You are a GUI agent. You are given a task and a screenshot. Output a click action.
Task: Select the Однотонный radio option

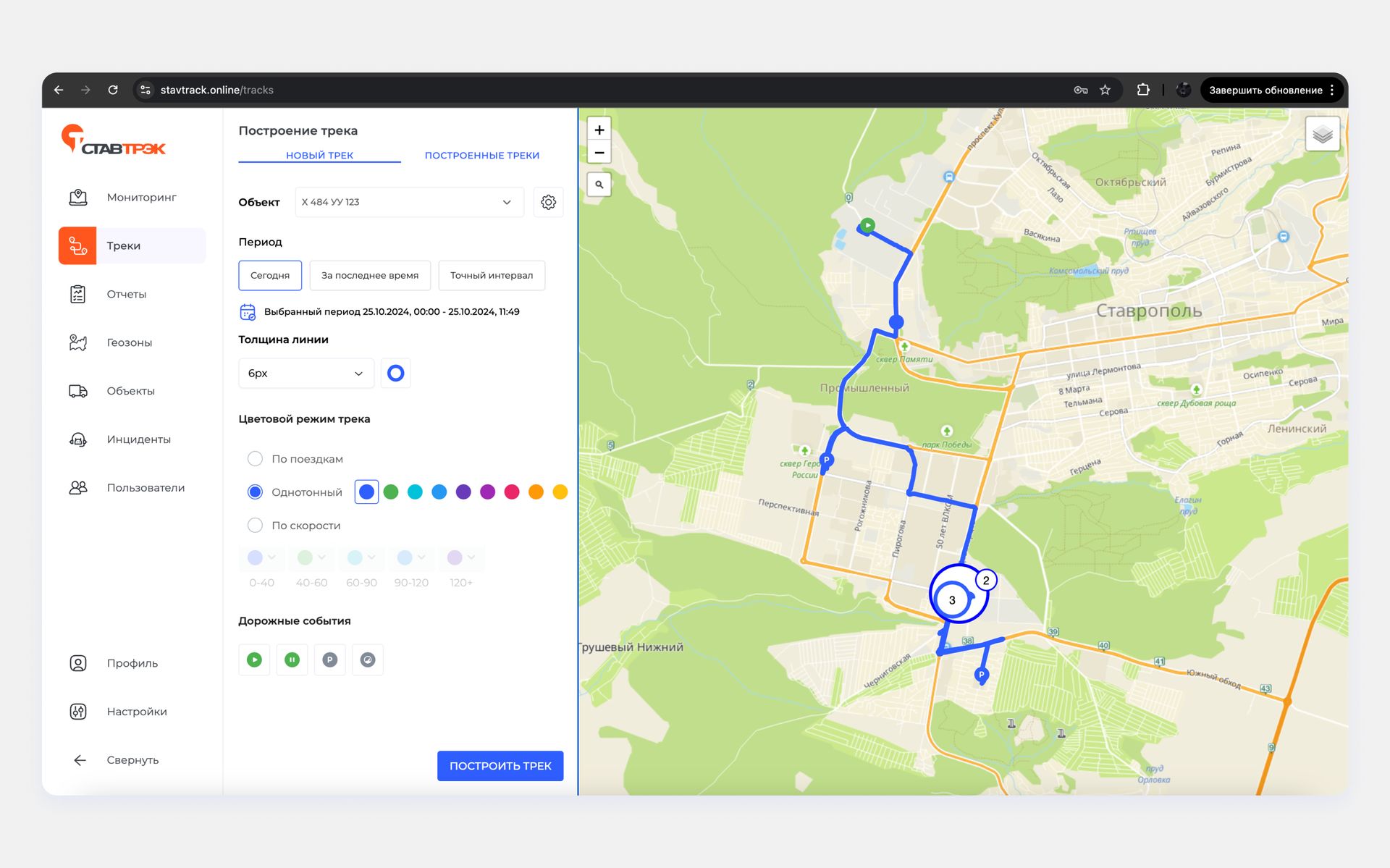click(255, 492)
